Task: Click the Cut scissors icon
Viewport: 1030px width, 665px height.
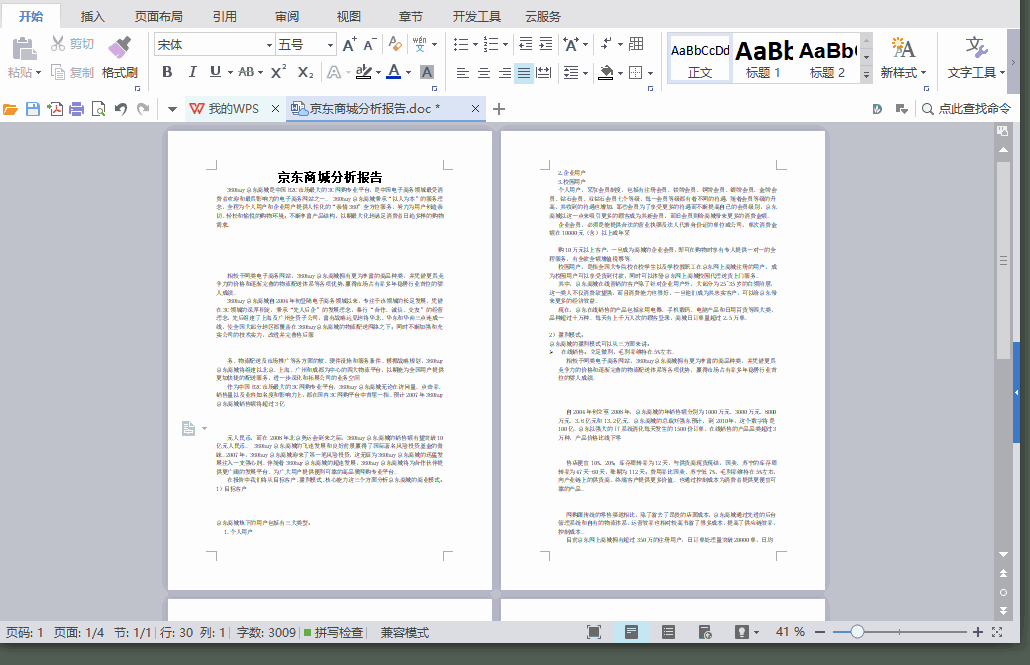Action: [x=58, y=43]
